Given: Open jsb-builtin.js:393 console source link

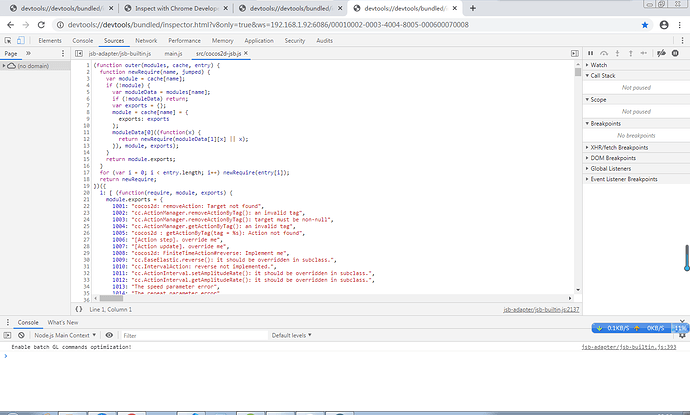Looking at the screenshot, I should pos(629,347).
